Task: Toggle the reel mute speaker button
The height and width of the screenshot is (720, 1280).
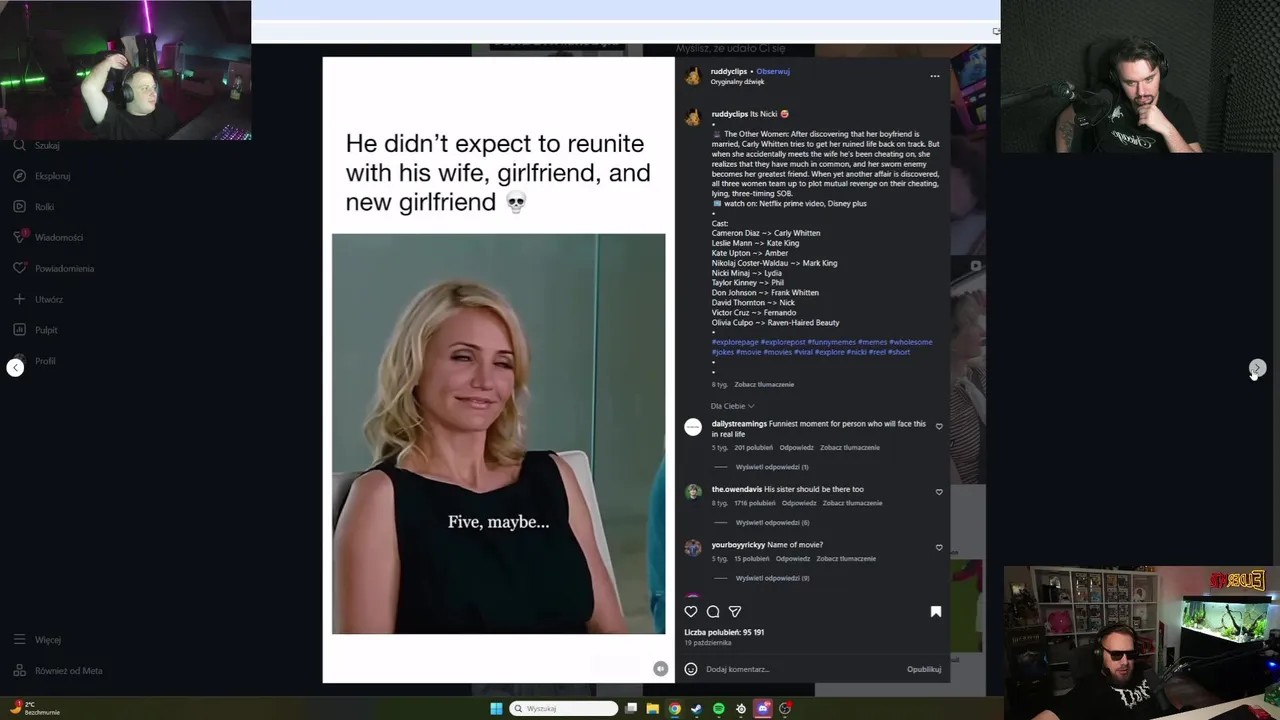Action: [x=660, y=669]
